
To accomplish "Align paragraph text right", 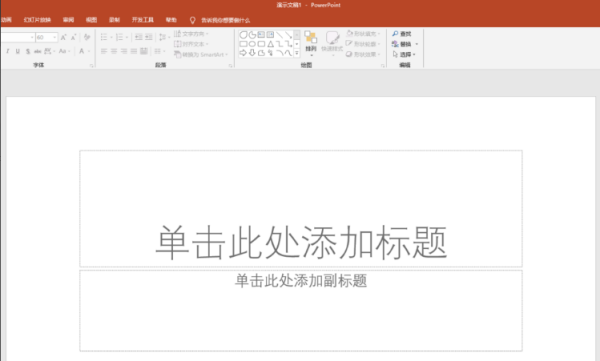I will [x=124, y=51].
